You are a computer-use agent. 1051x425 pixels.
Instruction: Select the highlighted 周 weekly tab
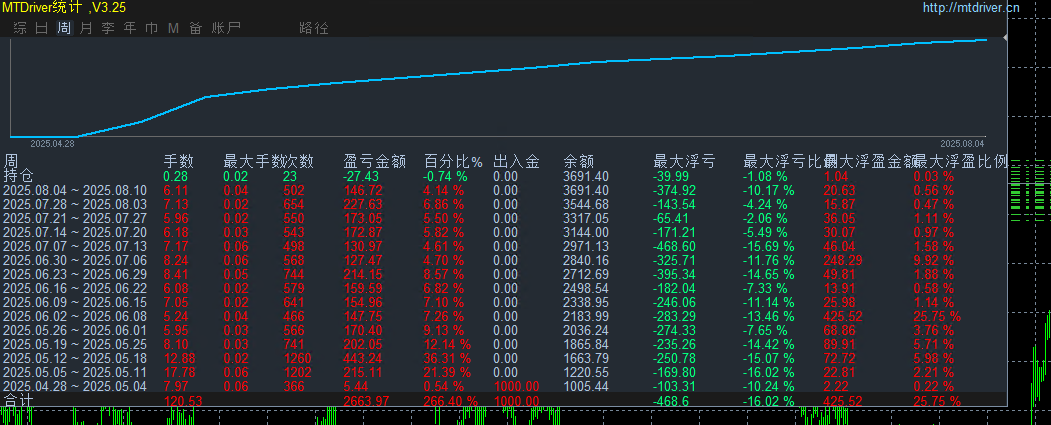tap(64, 28)
